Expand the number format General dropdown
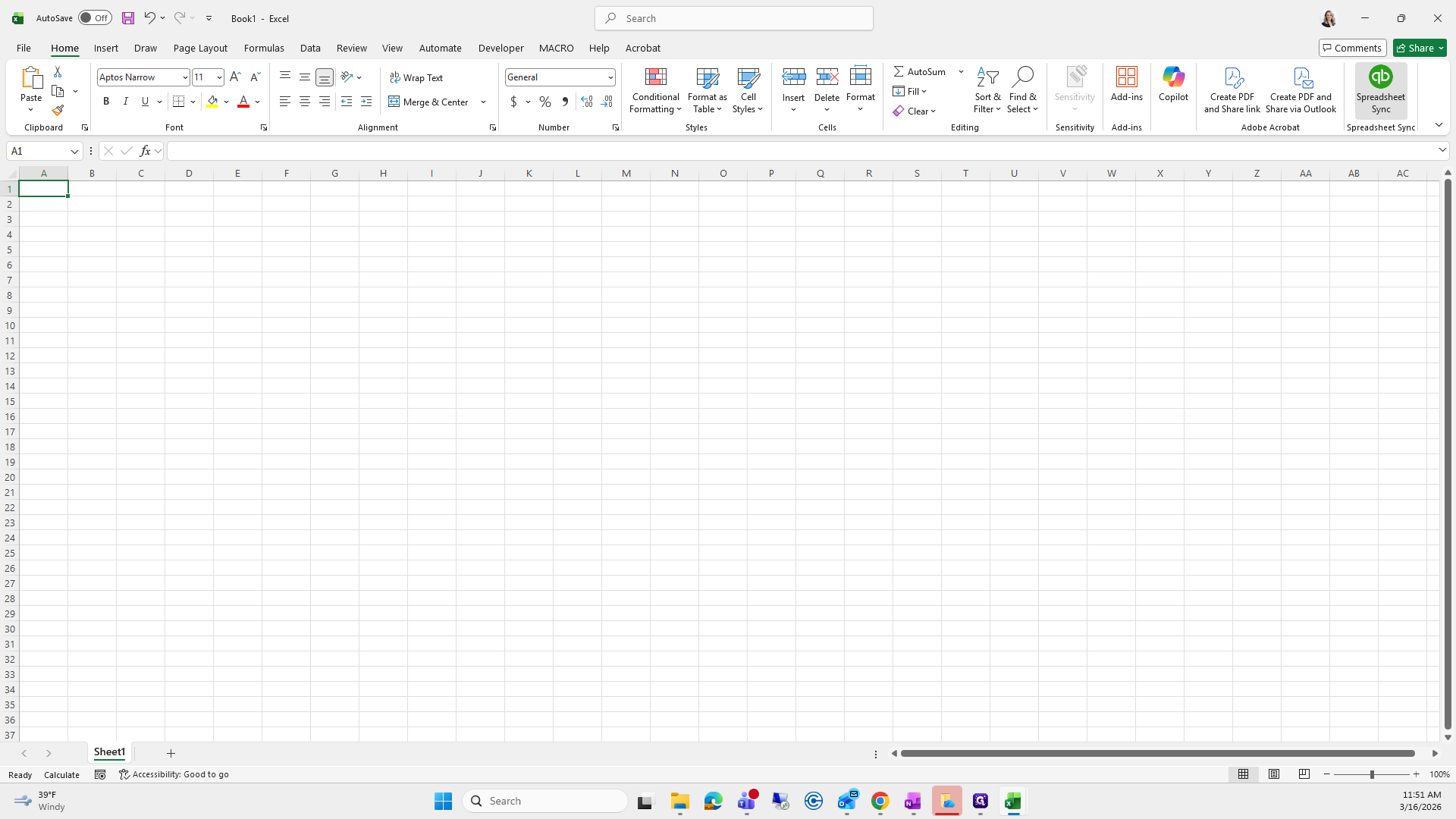1456x819 pixels. pyautogui.click(x=610, y=77)
